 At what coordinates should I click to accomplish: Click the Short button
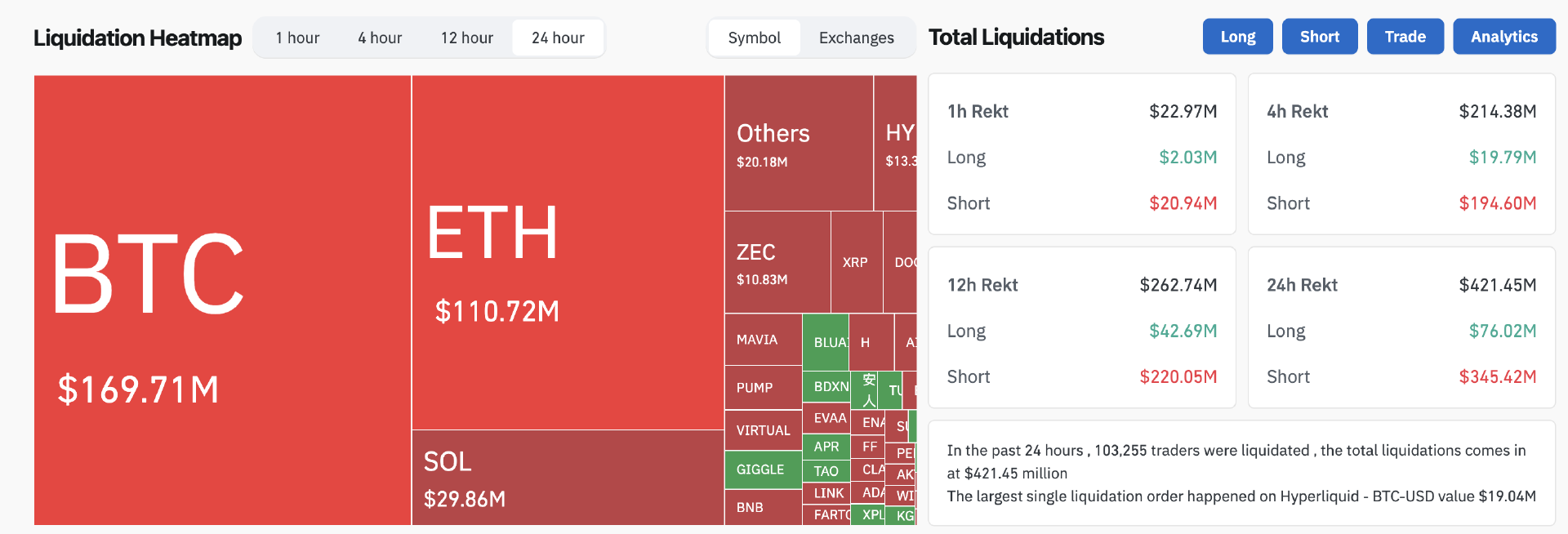coord(1319,36)
